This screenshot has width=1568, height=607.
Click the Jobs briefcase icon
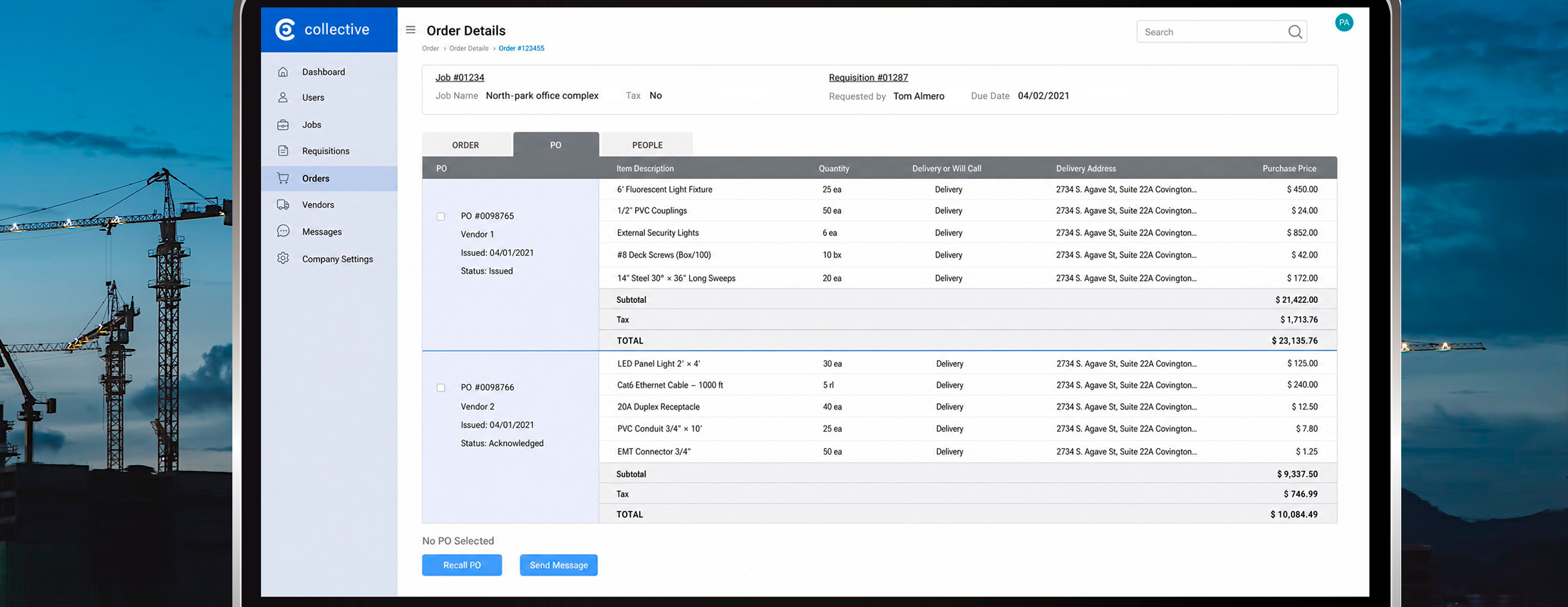[283, 125]
